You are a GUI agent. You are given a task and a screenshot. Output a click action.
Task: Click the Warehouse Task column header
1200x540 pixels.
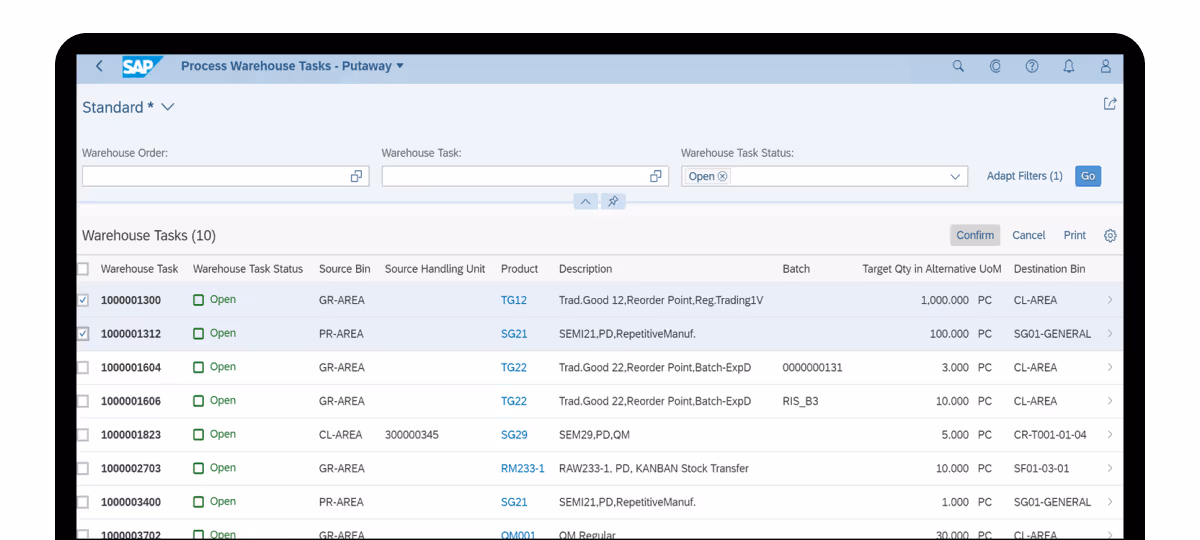coord(140,269)
